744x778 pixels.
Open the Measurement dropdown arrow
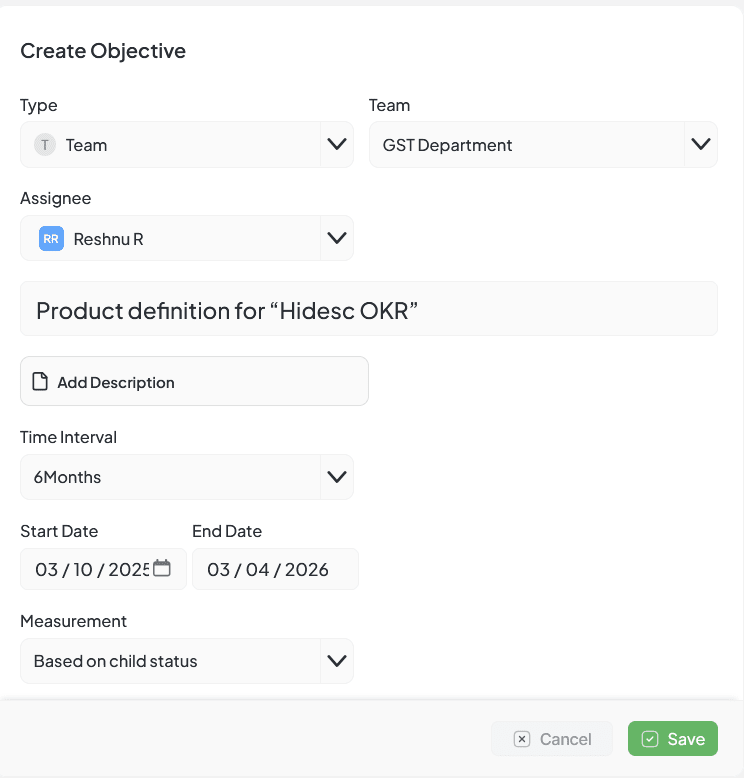click(x=337, y=661)
